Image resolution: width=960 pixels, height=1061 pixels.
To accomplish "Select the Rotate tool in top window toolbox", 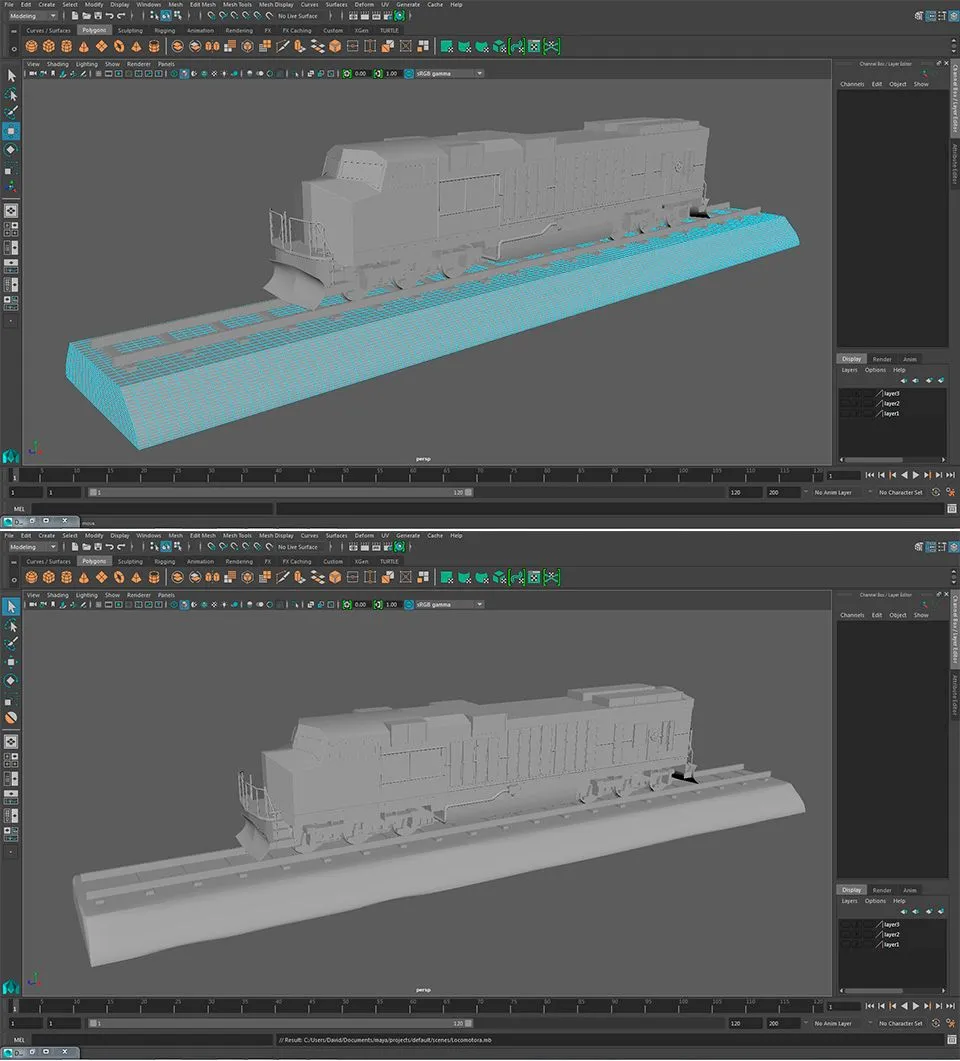I will tap(11, 150).
